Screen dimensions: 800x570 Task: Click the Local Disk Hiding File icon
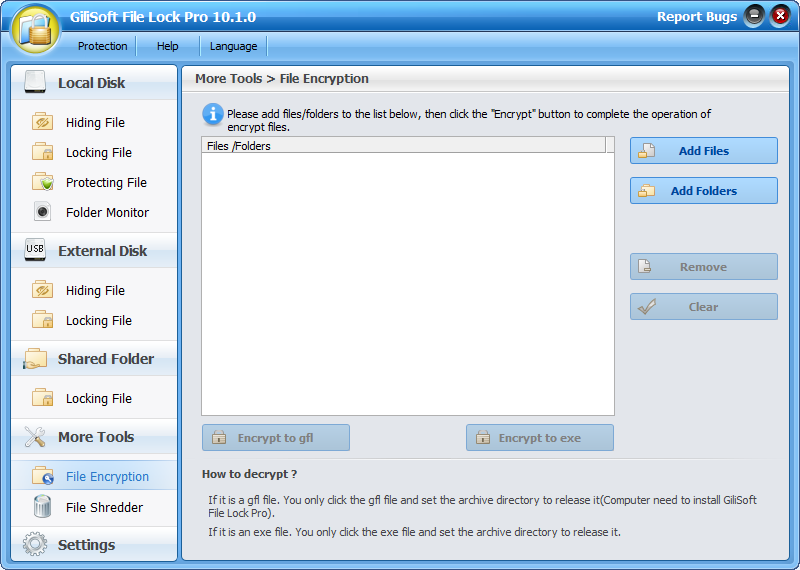pos(42,122)
